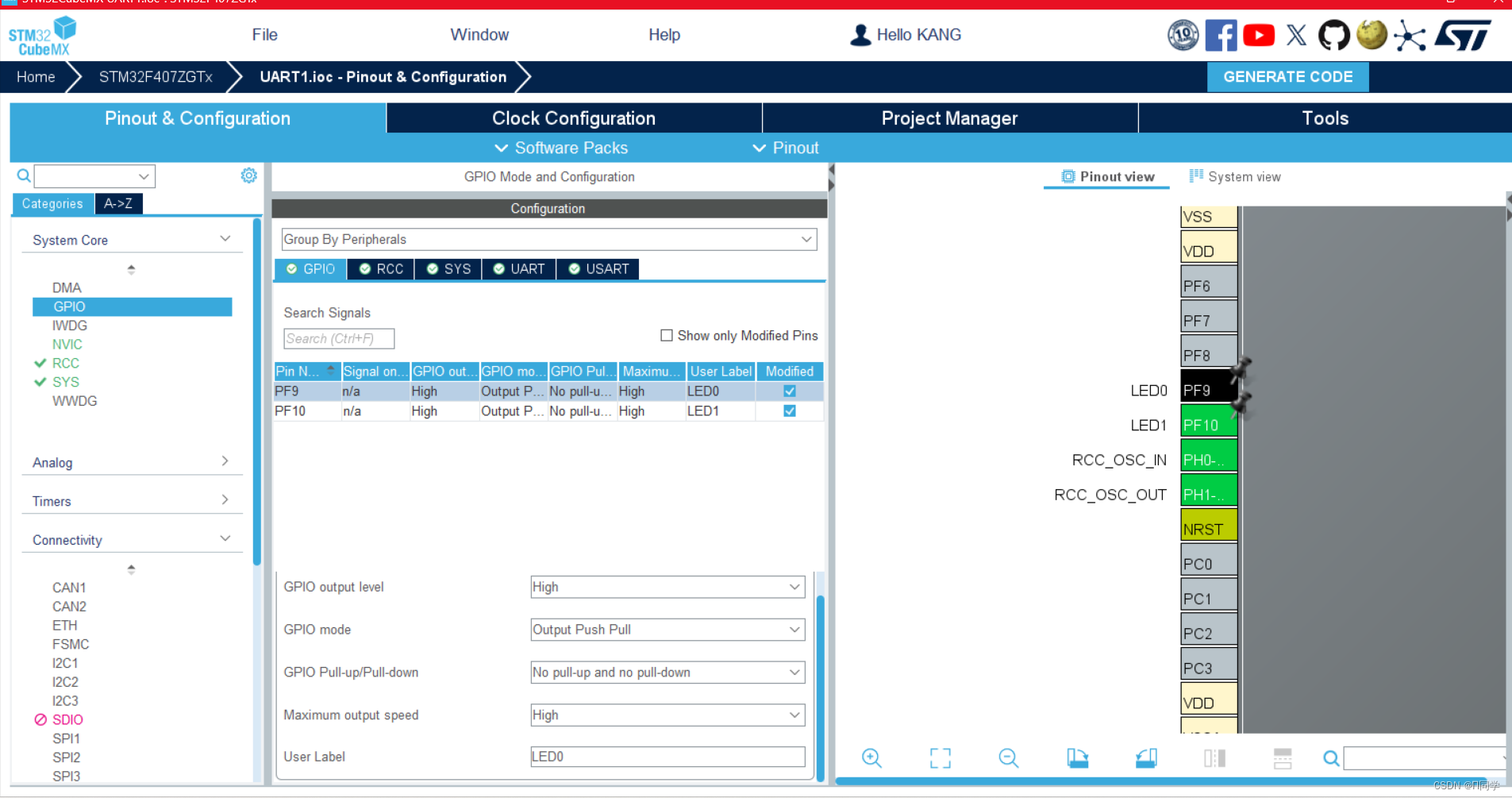Image resolution: width=1512 pixels, height=798 pixels.
Task: Click the category search magnifier icon
Action: point(24,176)
